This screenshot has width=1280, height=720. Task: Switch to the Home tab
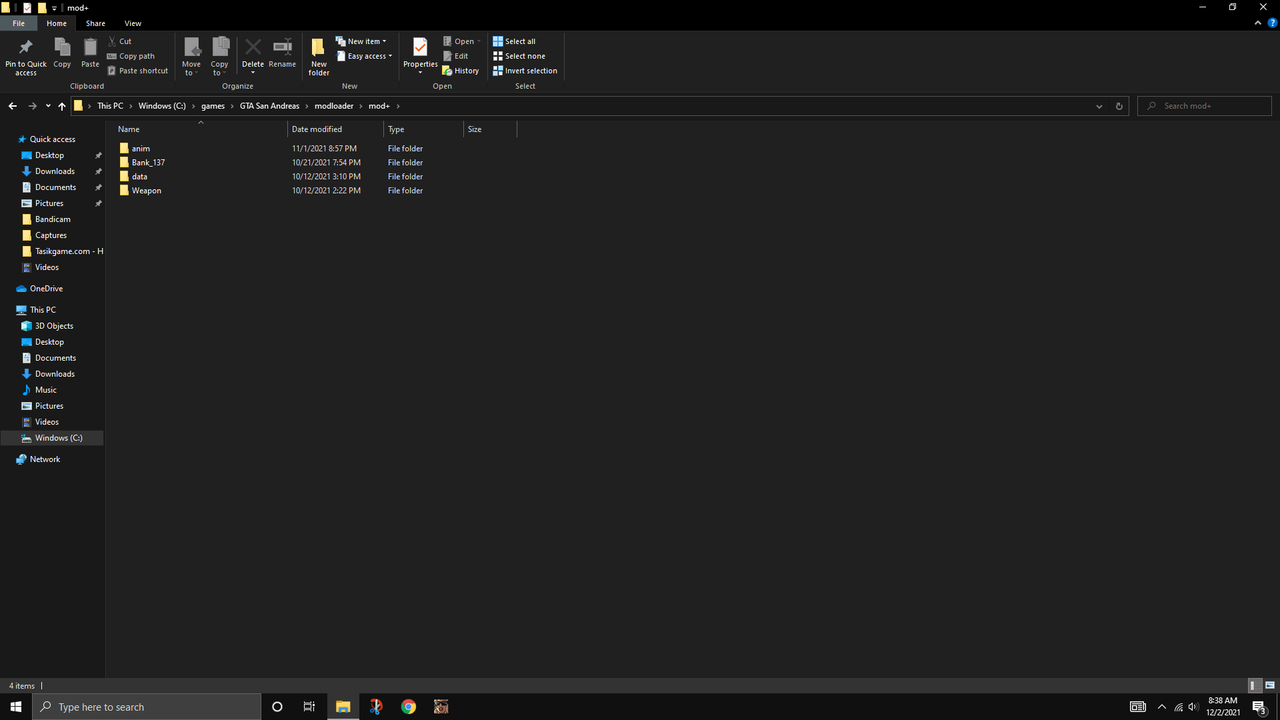coord(57,23)
